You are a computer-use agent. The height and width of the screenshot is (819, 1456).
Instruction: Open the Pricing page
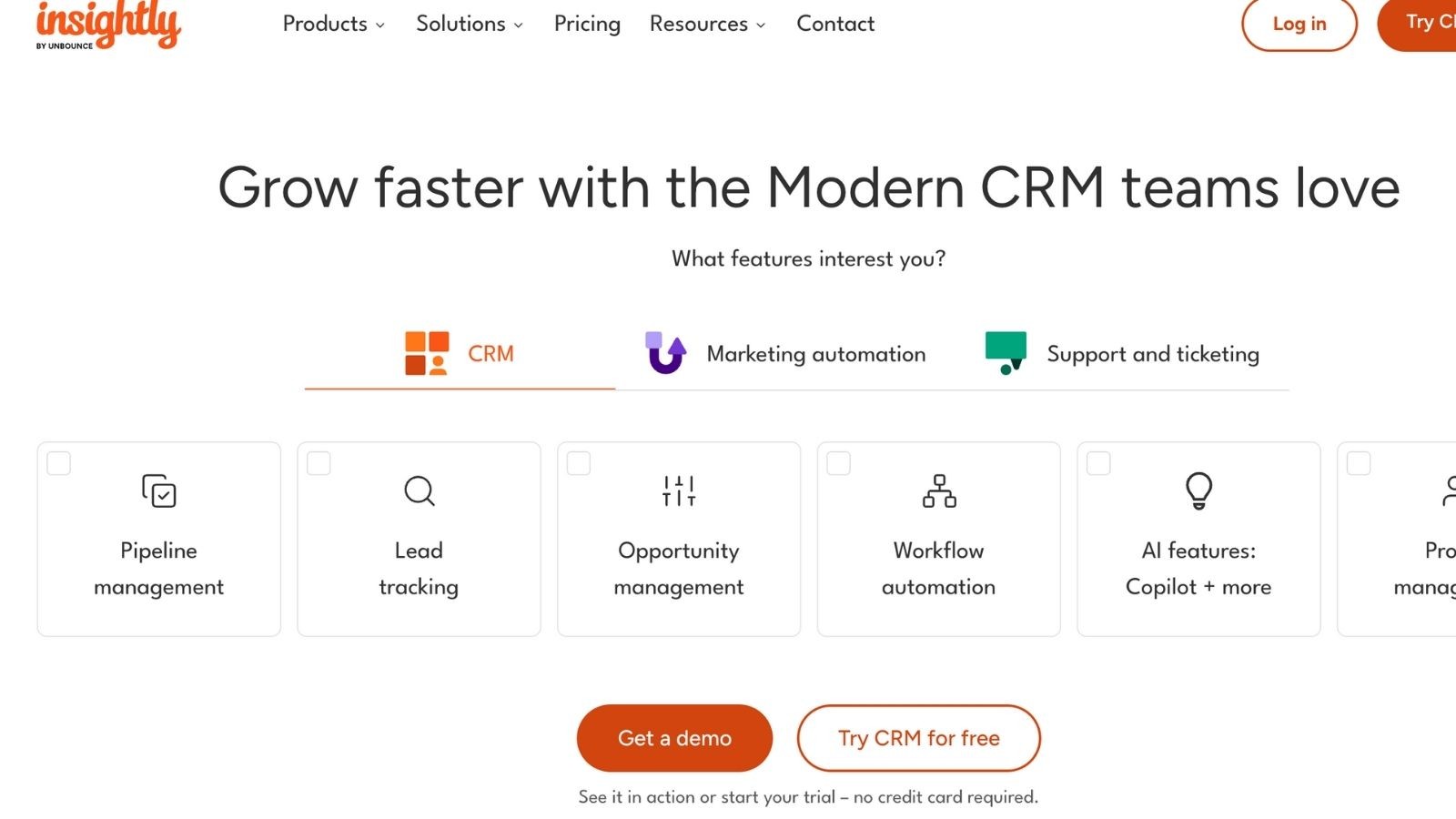tap(586, 25)
